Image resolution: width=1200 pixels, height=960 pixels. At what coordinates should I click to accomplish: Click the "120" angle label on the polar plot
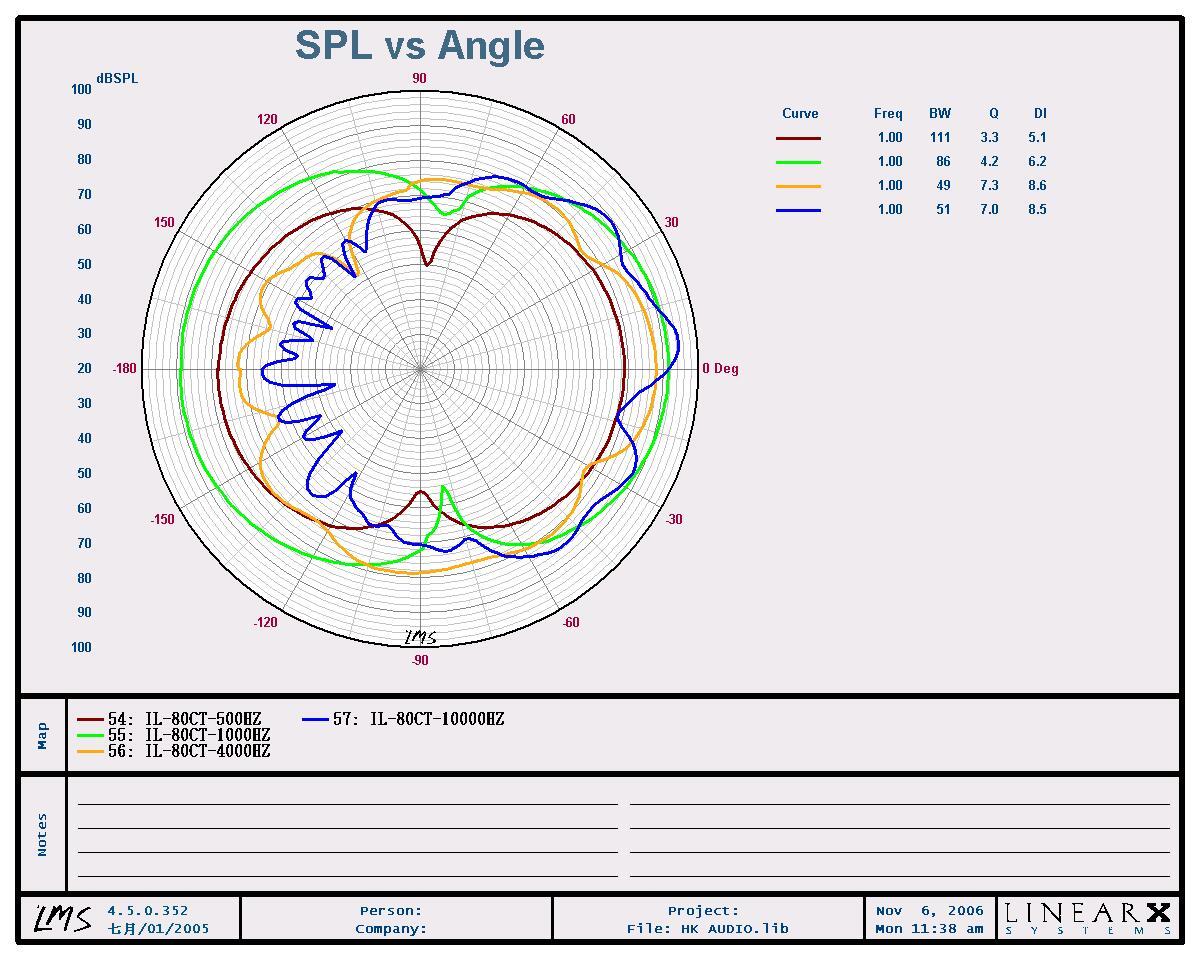point(267,120)
